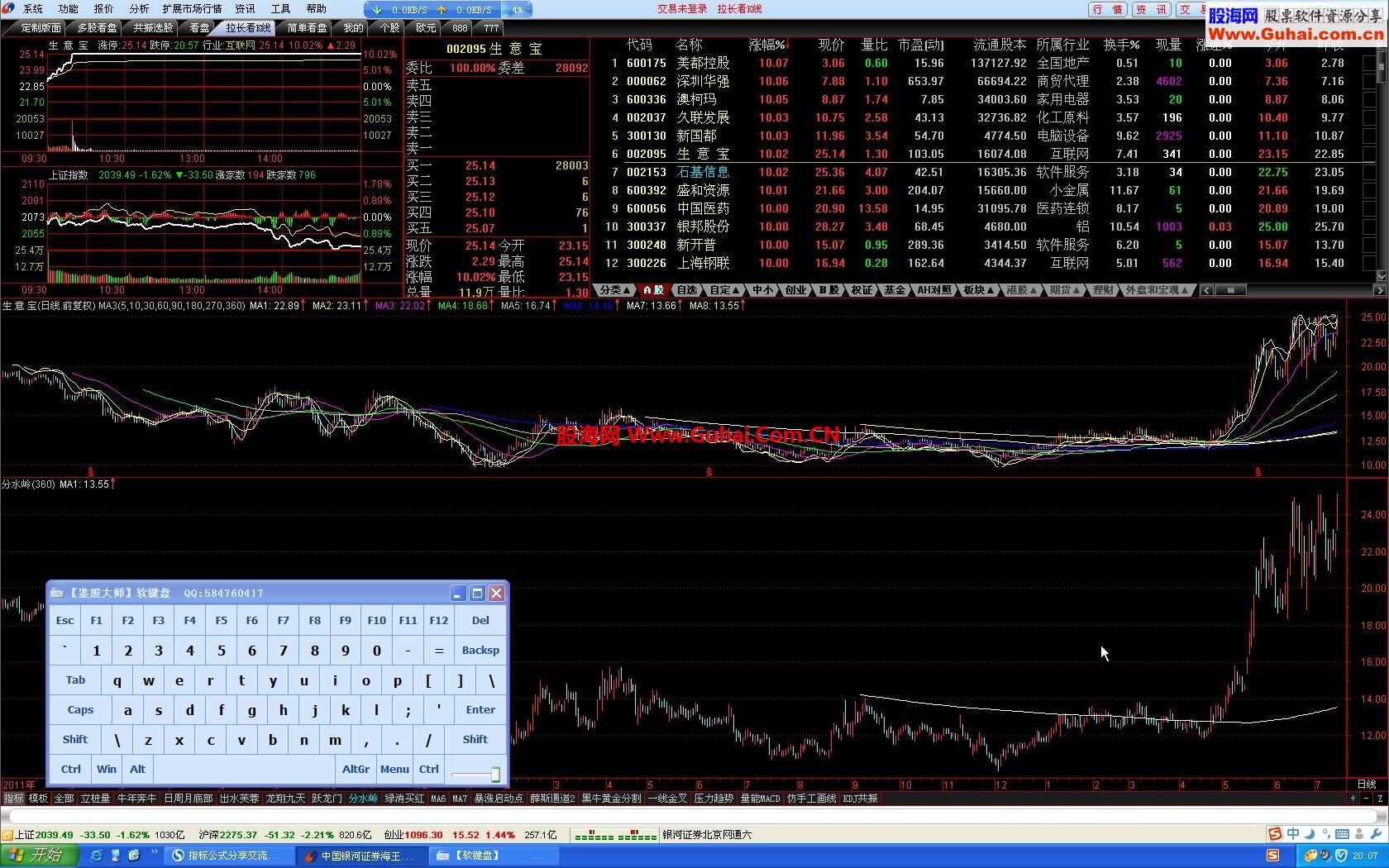1389x868 pixels.
Task: Toggle left Ctrl key on soft keyboard
Action: [x=71, y=770]
